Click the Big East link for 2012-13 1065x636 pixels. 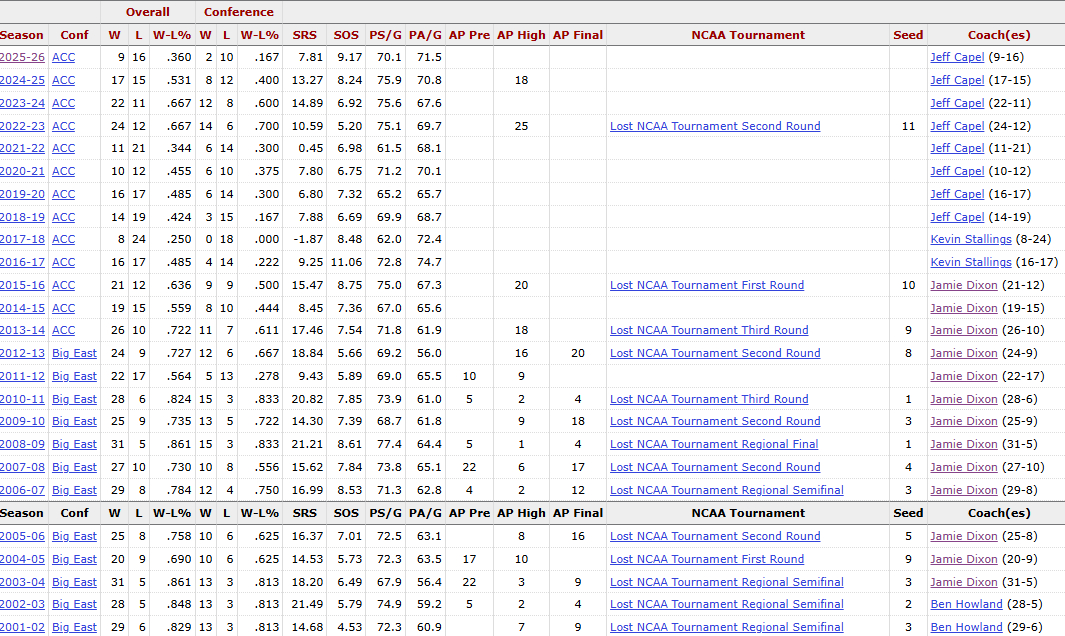74,353
